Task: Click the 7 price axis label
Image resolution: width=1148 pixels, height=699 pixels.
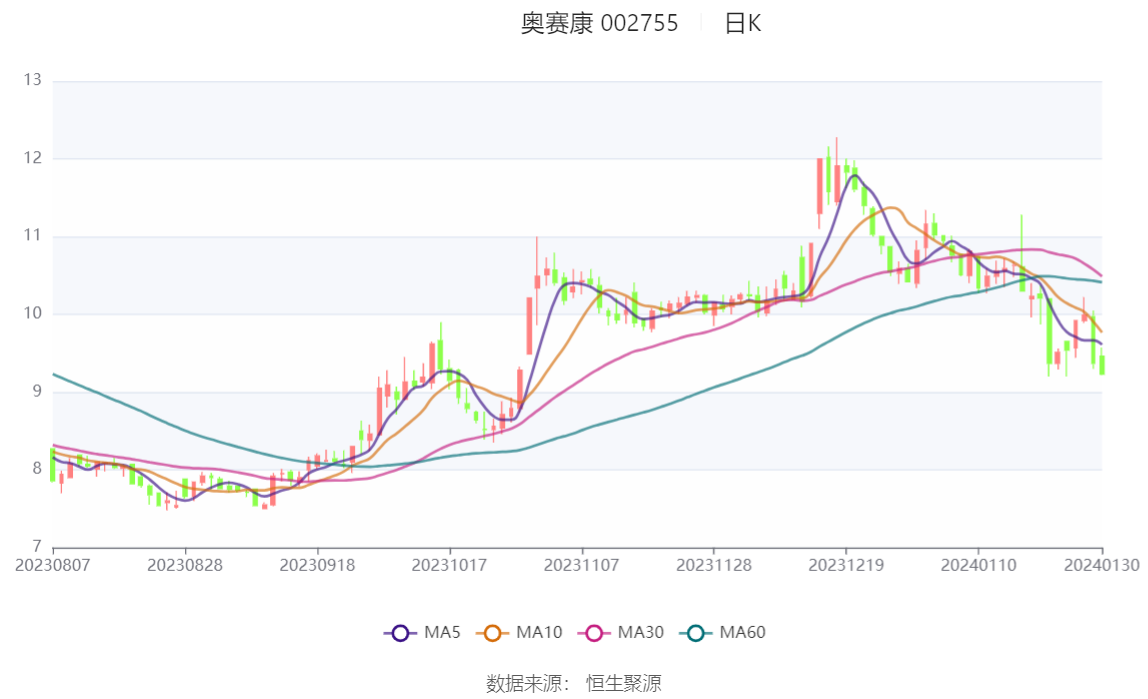Action: (x=37, y=547)
